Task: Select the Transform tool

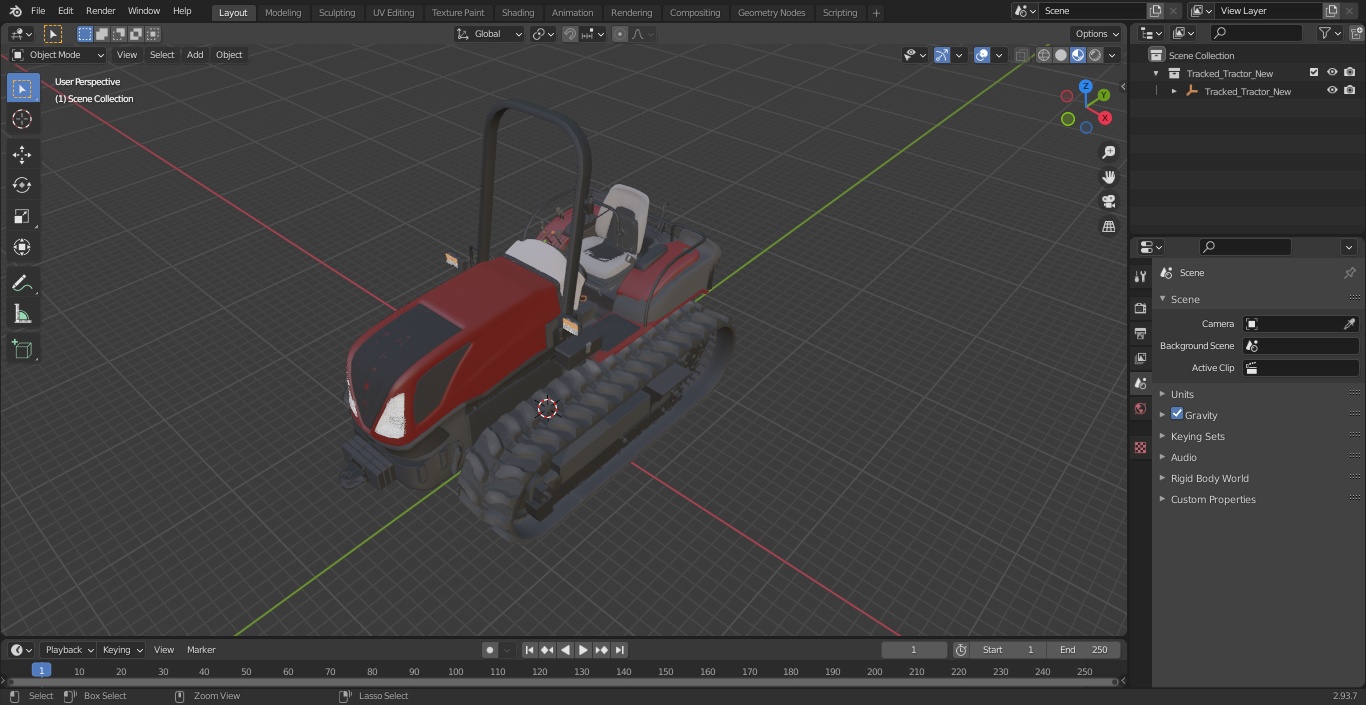Action: coord(22,247)
